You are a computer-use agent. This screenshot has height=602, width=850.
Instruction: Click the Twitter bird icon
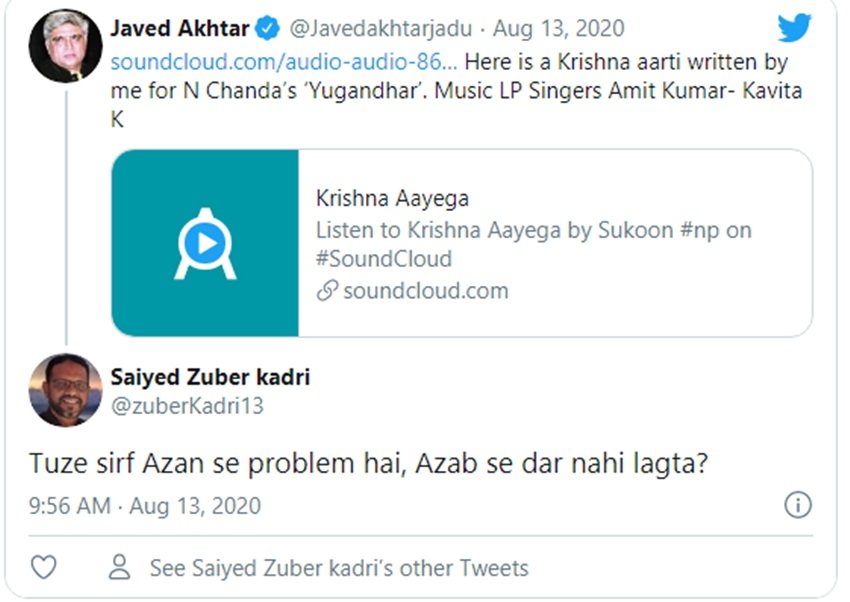coord(795,29)
